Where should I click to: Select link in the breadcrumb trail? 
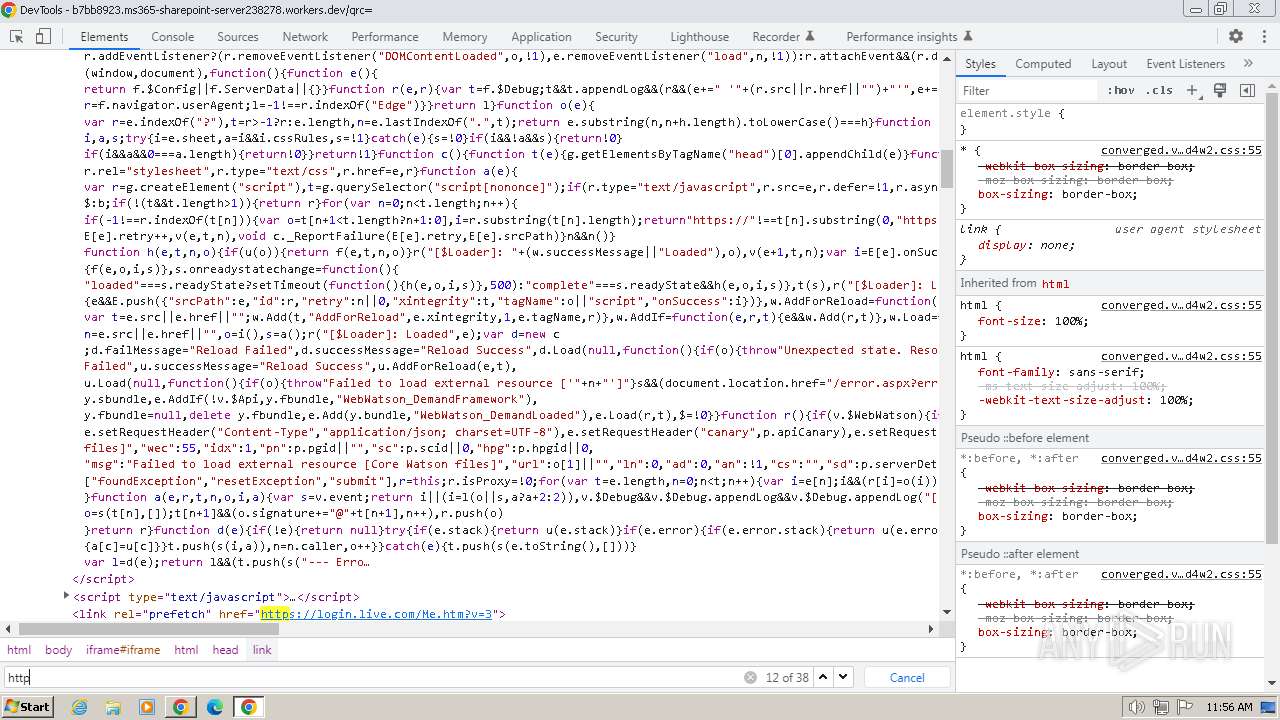(x=262, y=649)
